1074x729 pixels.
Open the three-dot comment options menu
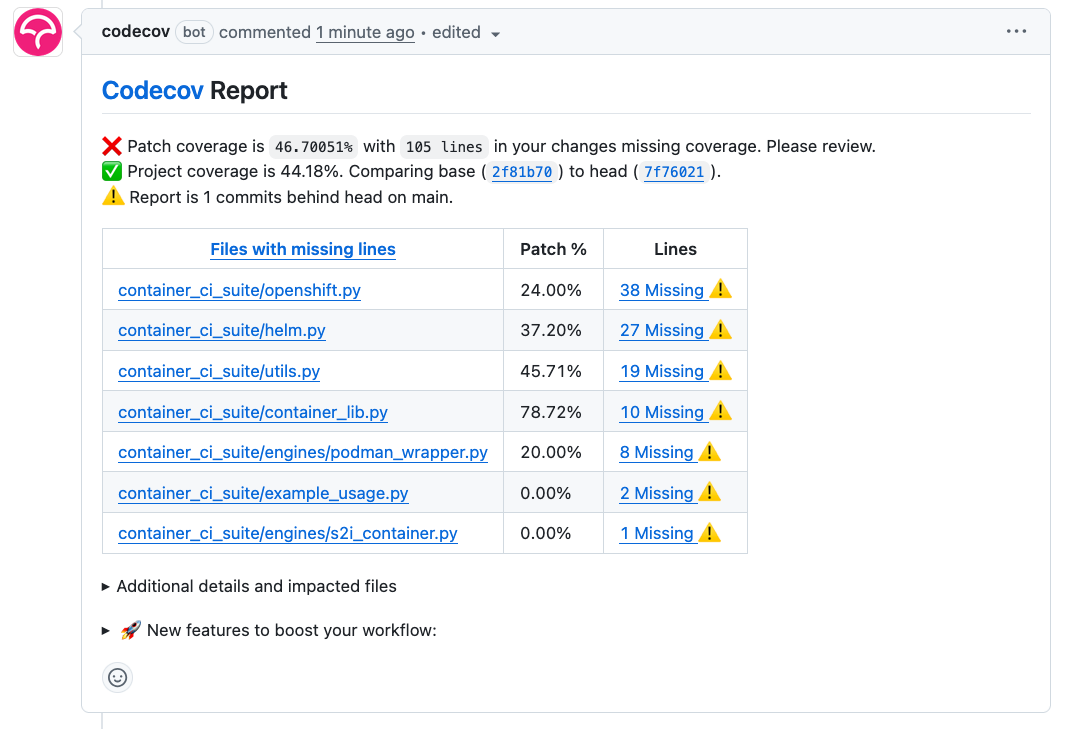1016,32
